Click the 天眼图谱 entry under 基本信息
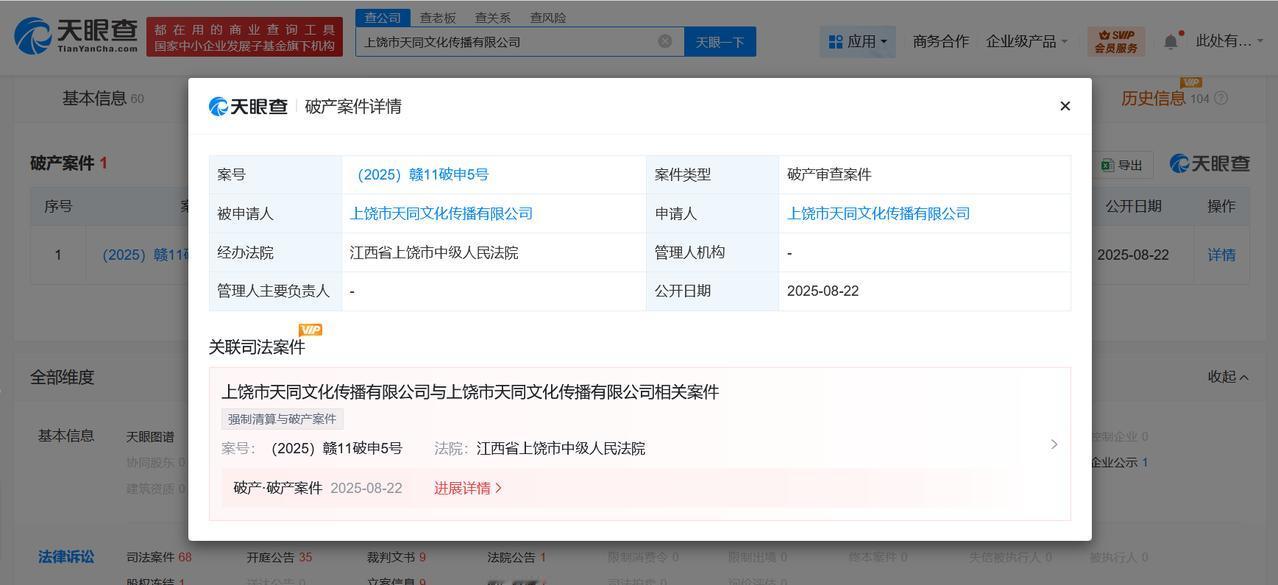Image resolution: width=1278 pixels, height=585 pixels. pyautogui.click(x=150, y=437)
